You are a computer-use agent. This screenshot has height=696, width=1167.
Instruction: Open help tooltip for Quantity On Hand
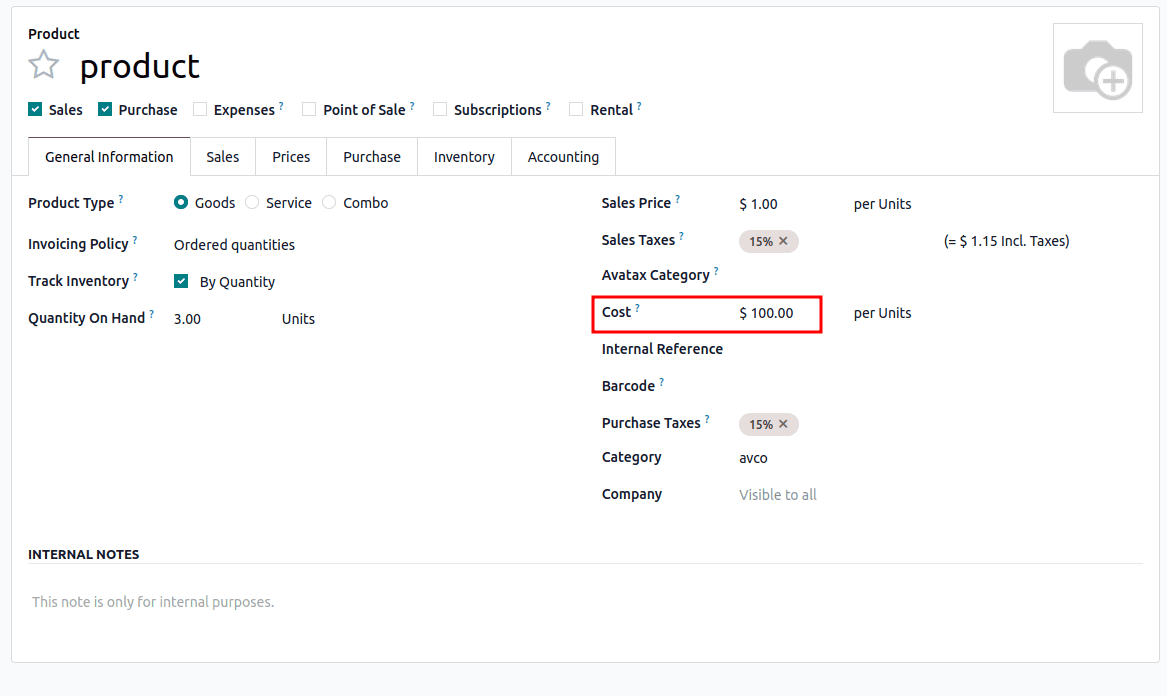pos(152,314)
